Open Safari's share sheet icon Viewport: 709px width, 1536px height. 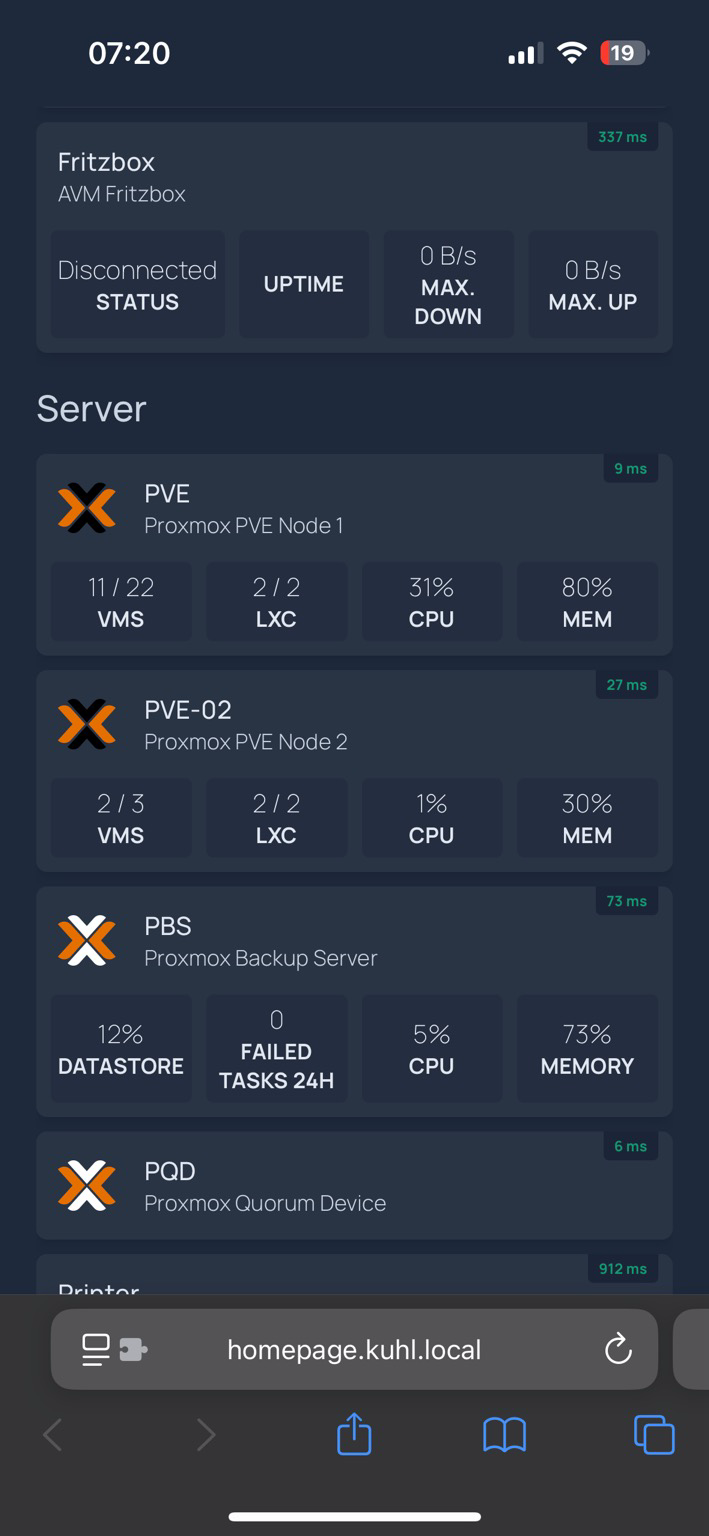pyautogui.click(x=354, y=1435)
